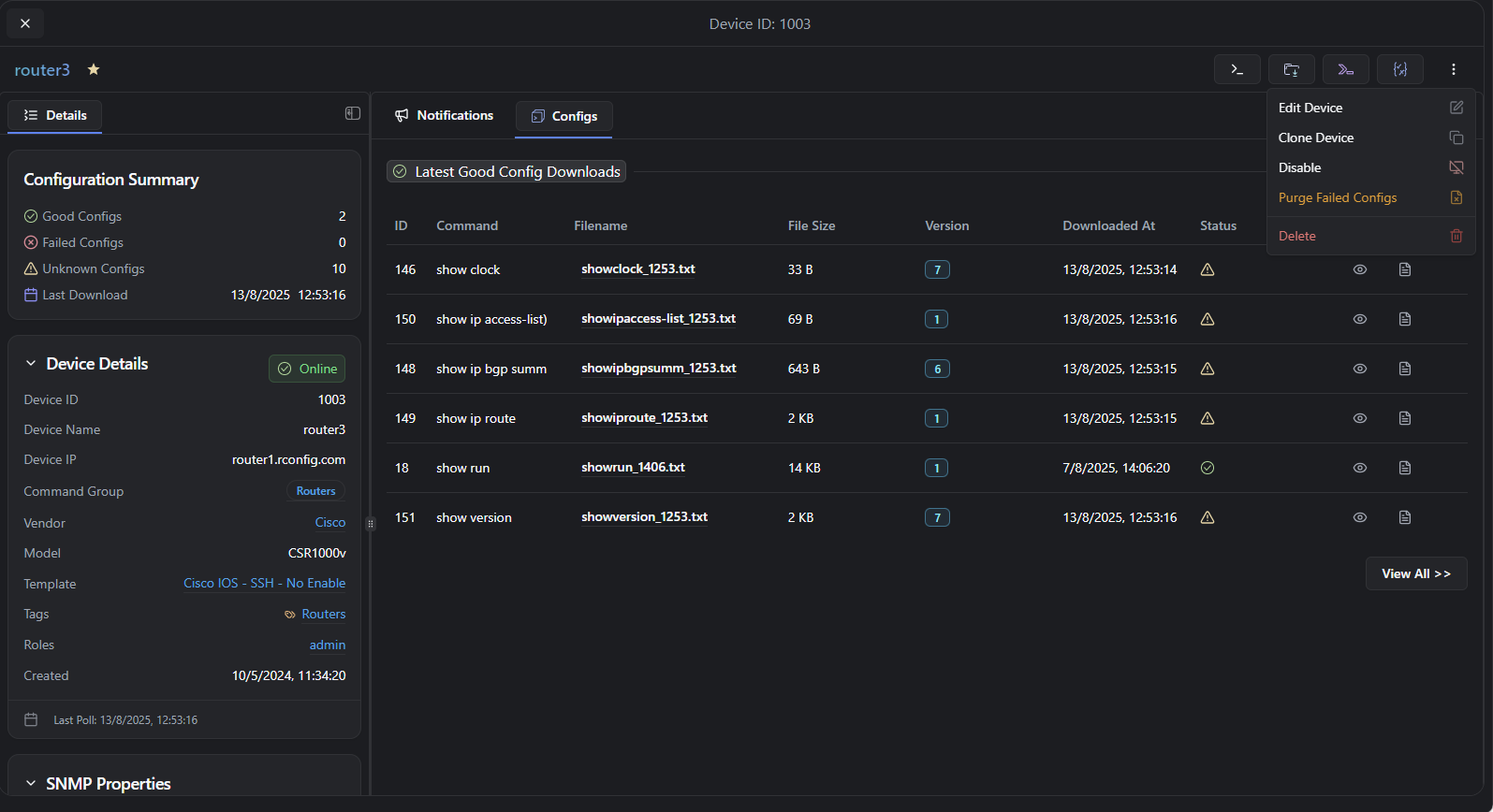This screenshot has width=1493, height=812.
Task: Click the favorite star beside router3
Action: tap(94, 69)
